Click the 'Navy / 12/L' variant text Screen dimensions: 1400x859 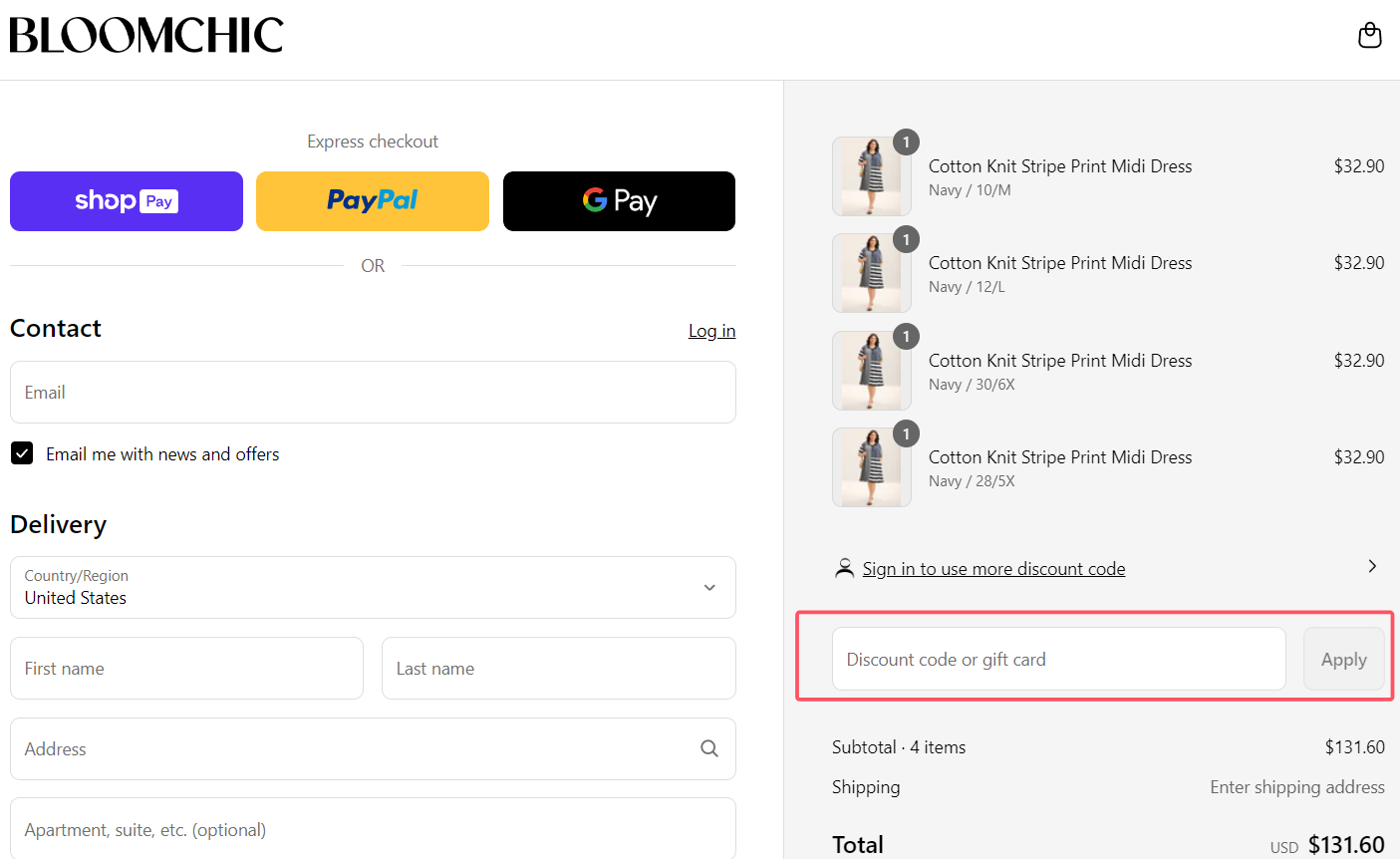[967, 287]
